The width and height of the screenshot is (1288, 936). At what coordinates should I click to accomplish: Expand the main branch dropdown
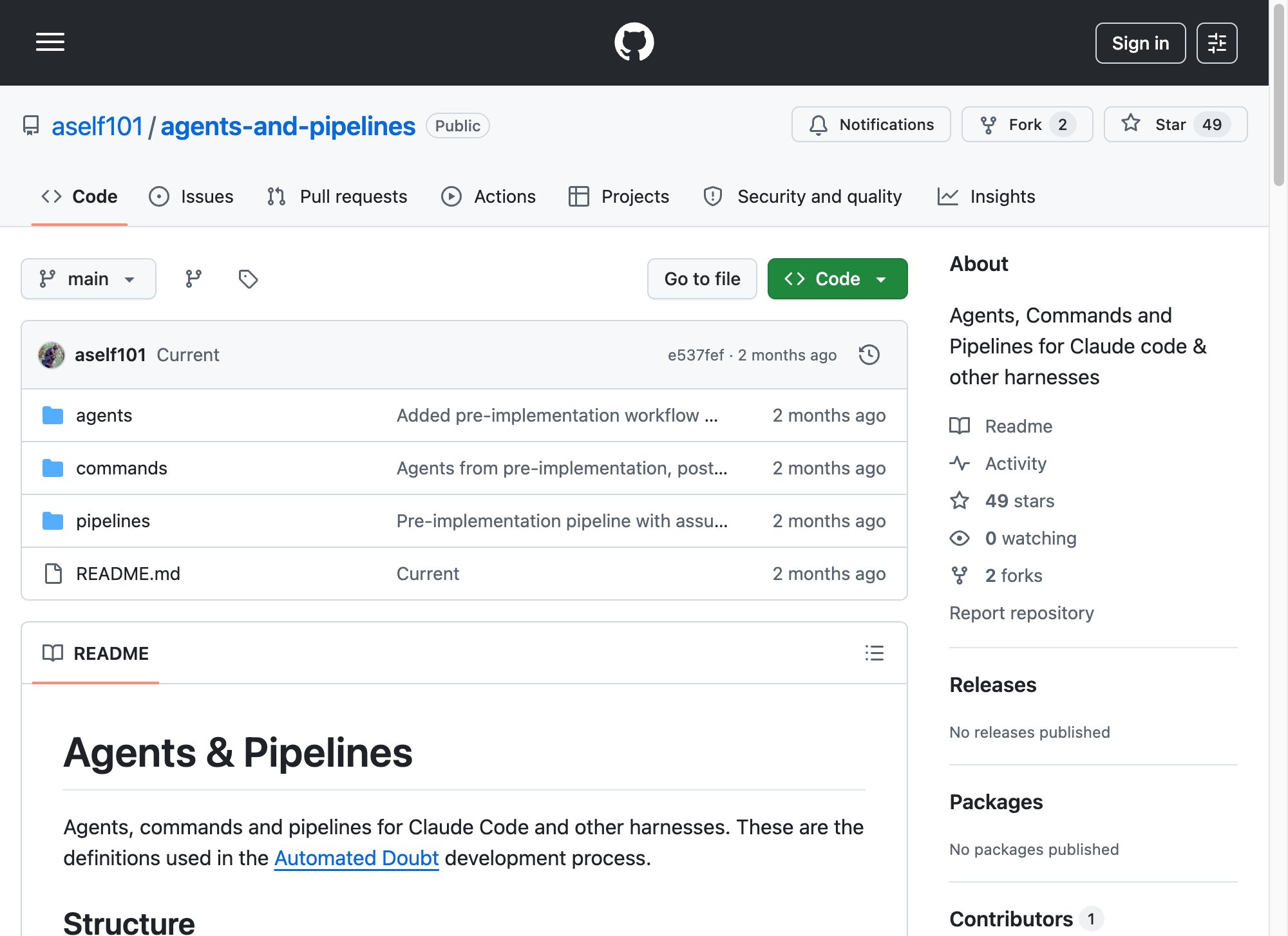click(x=88, y=279)
